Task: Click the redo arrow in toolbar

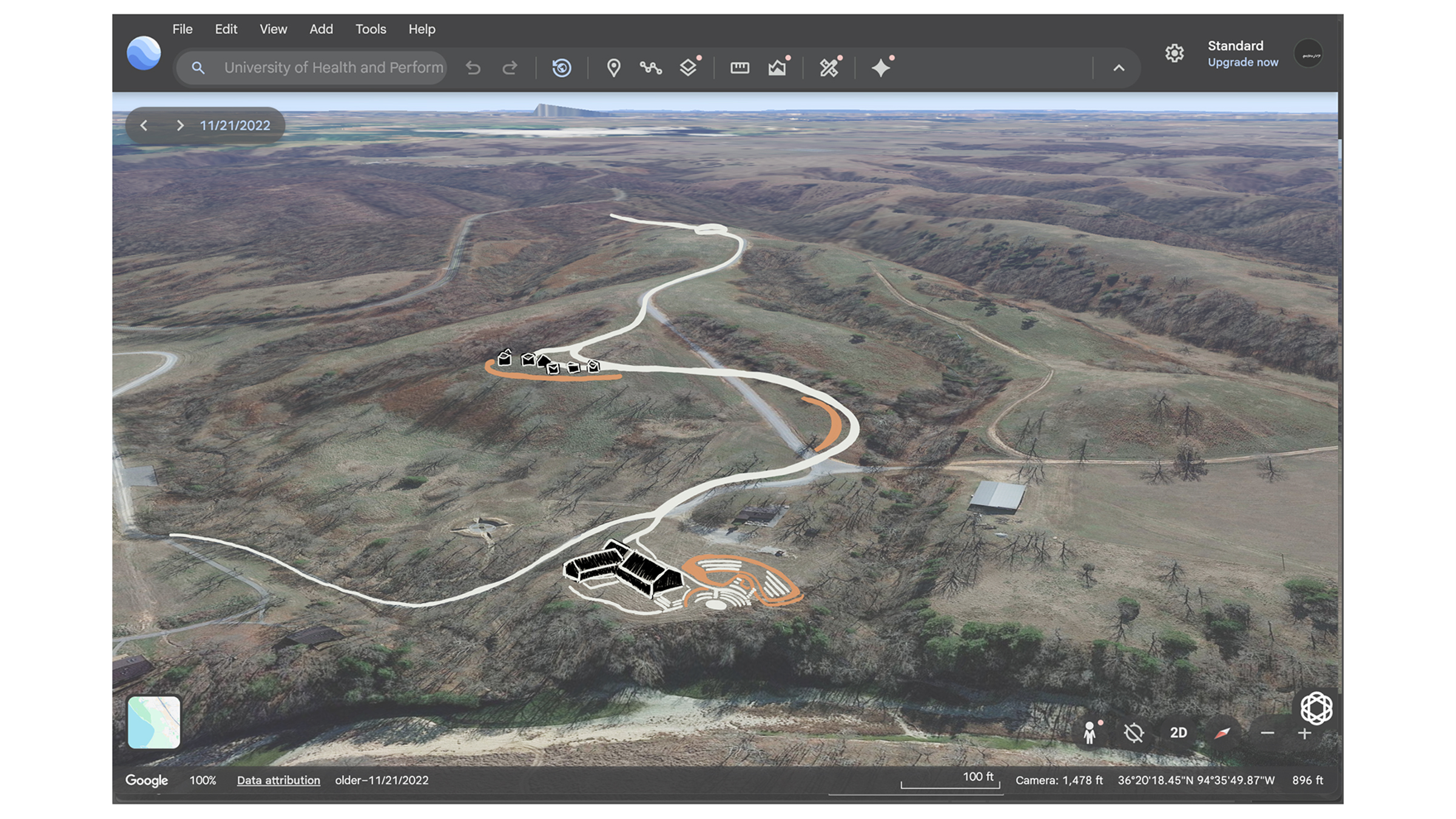Action: tap(510, 68)
